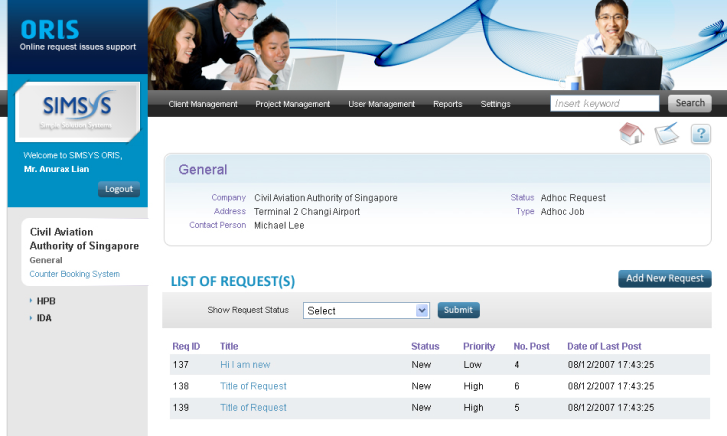Viewport: 727px width, 436px height.
Task: Open the 'Hi I am new' request
Action: 245,365
